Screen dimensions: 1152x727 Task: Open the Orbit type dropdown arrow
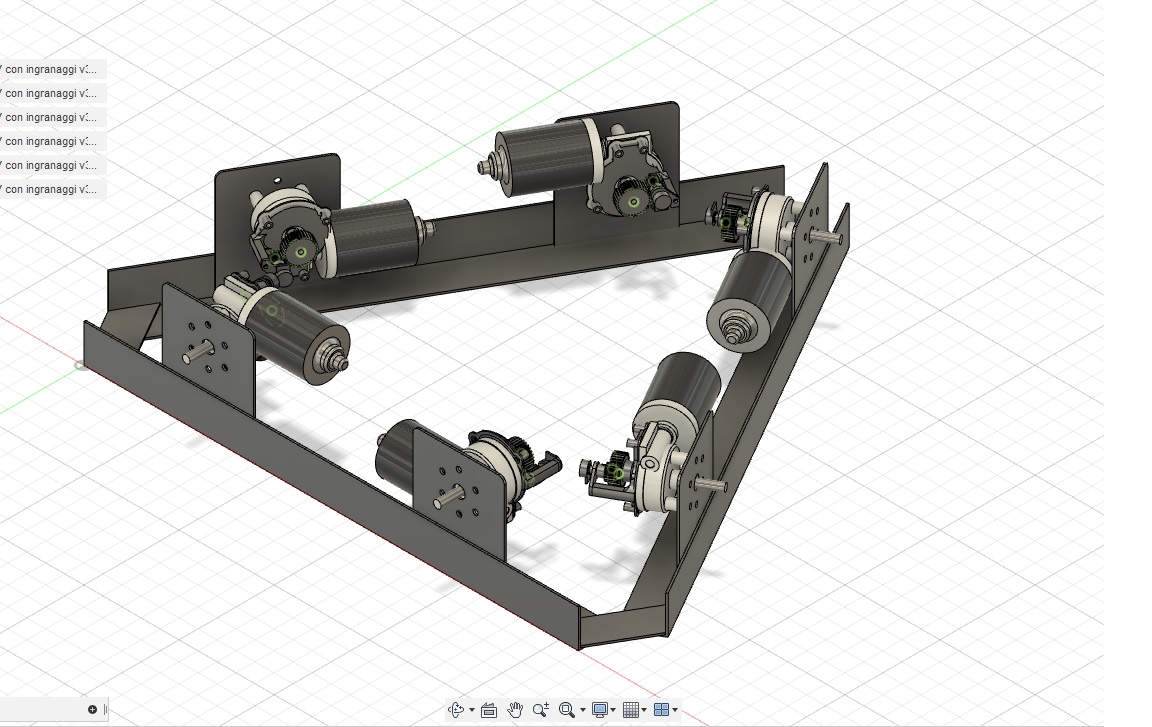pos(472,710)
